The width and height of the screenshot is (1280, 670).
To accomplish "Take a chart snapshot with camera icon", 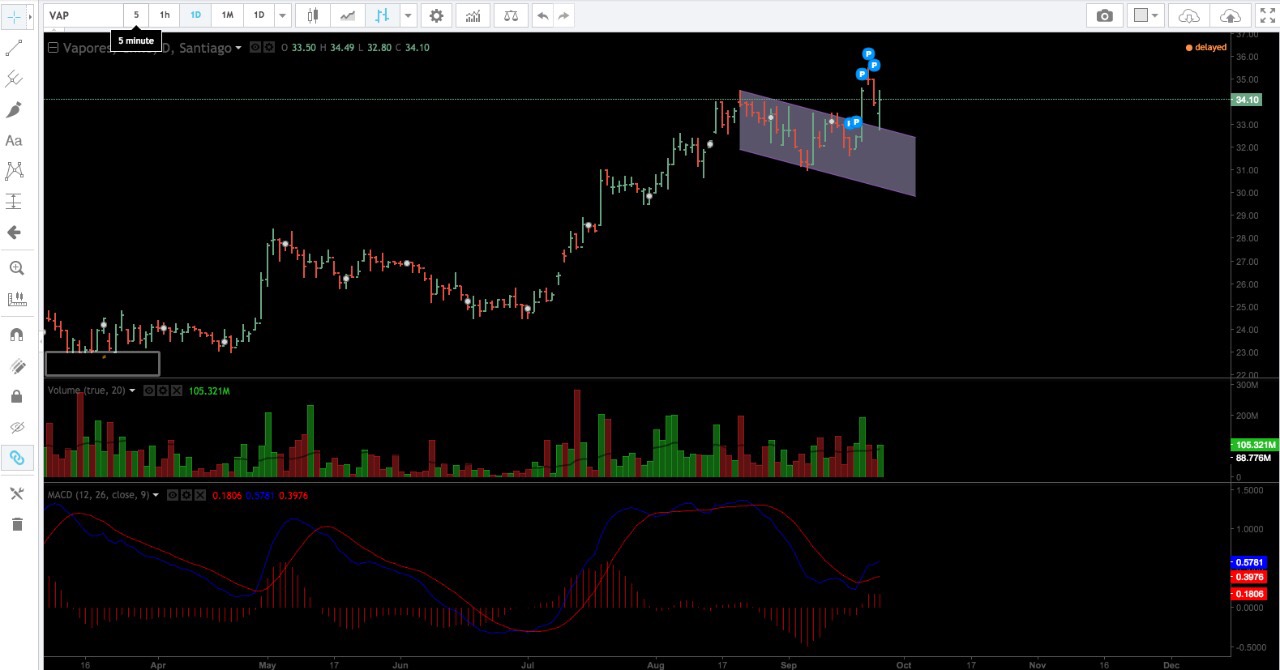I will pyautogui.click(x=1104, y=15).
